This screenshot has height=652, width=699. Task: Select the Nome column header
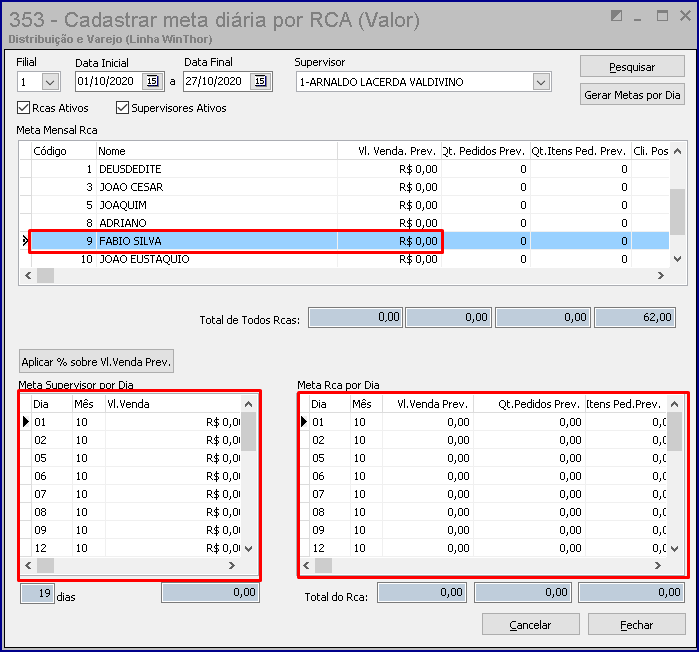(217, 151)
